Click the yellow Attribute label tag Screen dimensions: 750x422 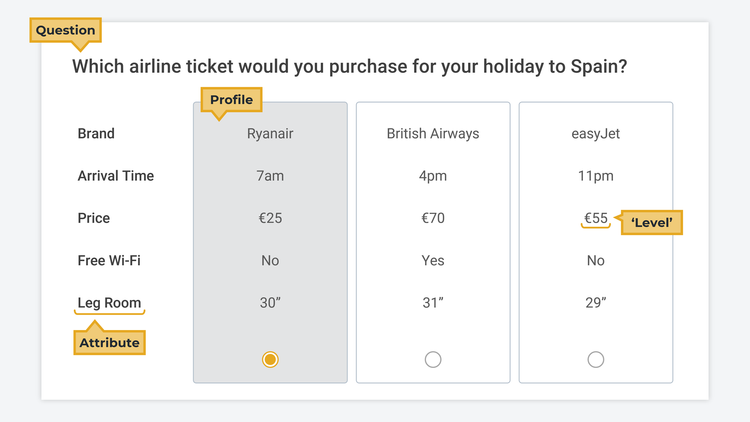coord(109,343)
